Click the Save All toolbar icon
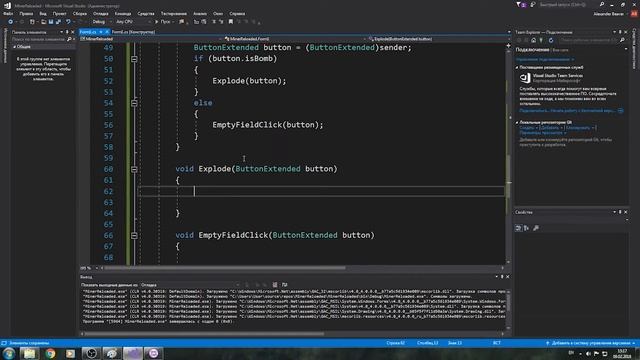 (x=58, y=22)
